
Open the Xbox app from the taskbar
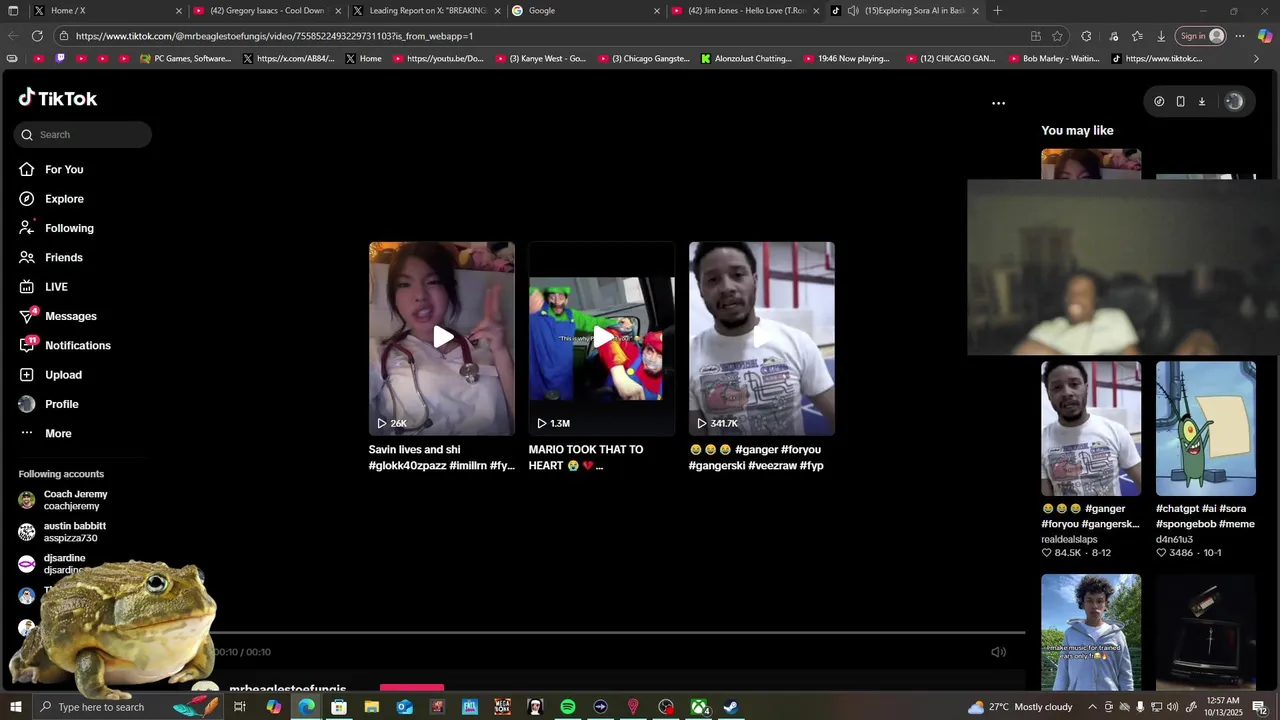[x=699, y=707]
